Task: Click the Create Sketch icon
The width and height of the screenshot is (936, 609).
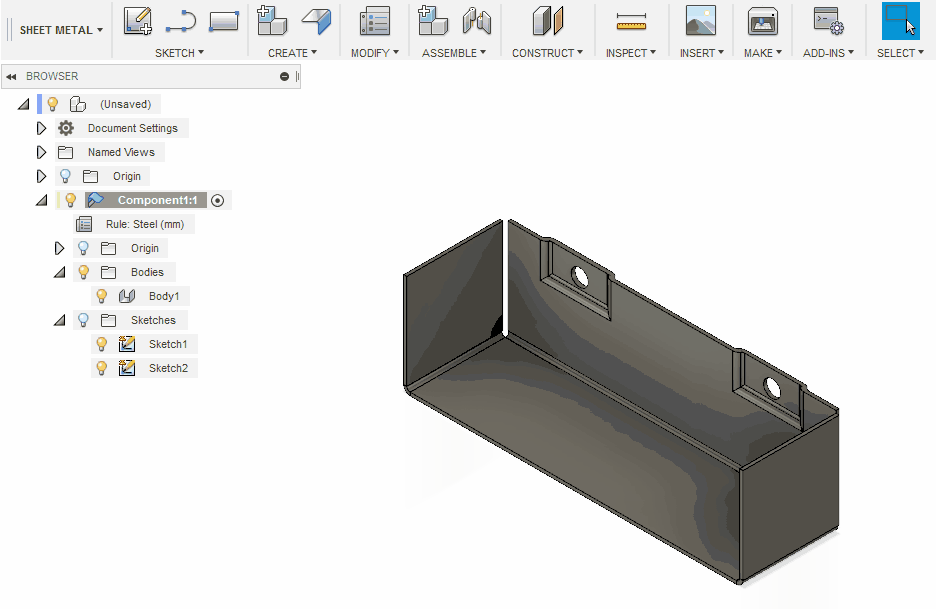Action: pos(138,21)
